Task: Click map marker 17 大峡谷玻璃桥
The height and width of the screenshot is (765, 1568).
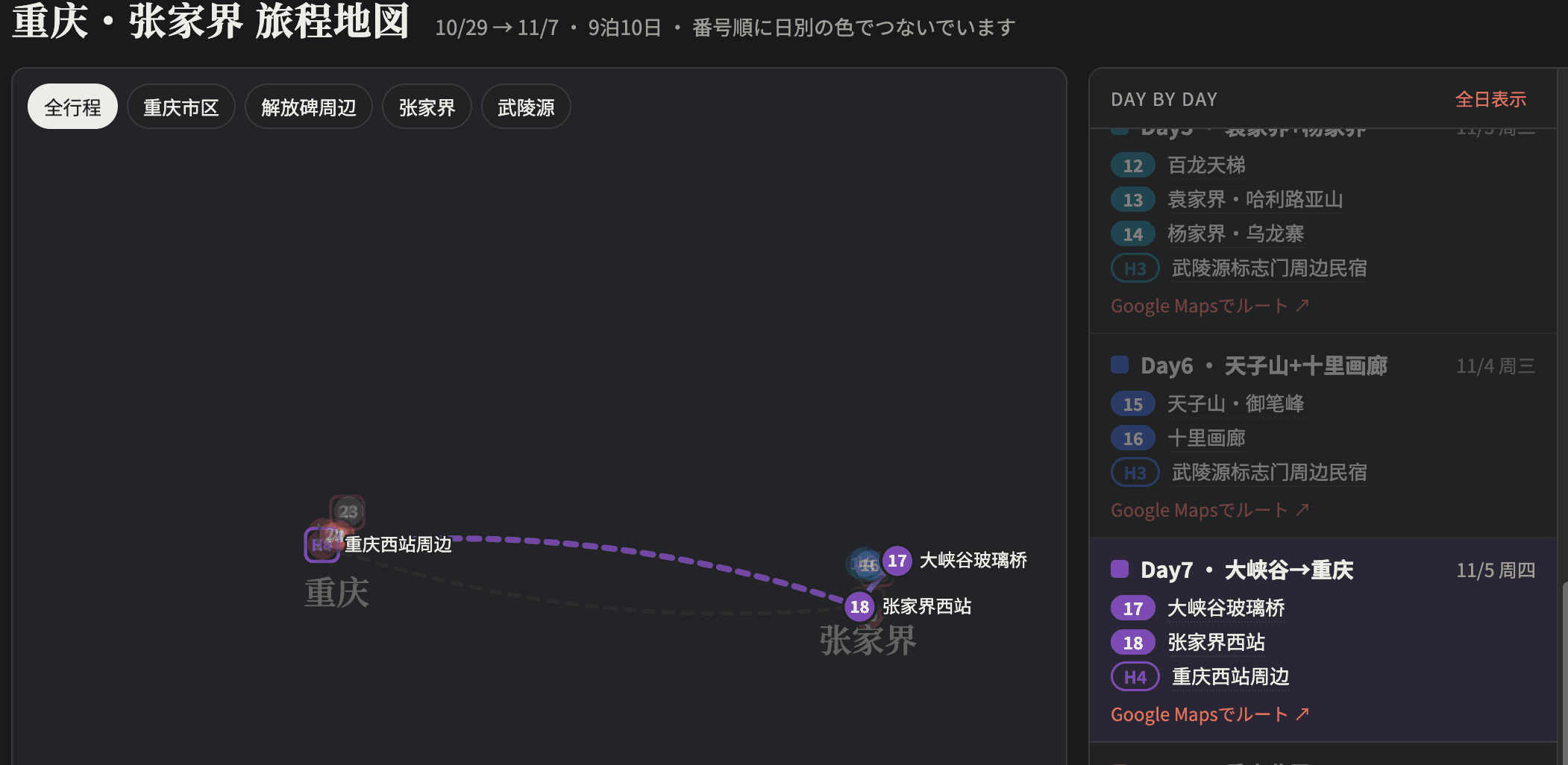Action: [897, 561]
